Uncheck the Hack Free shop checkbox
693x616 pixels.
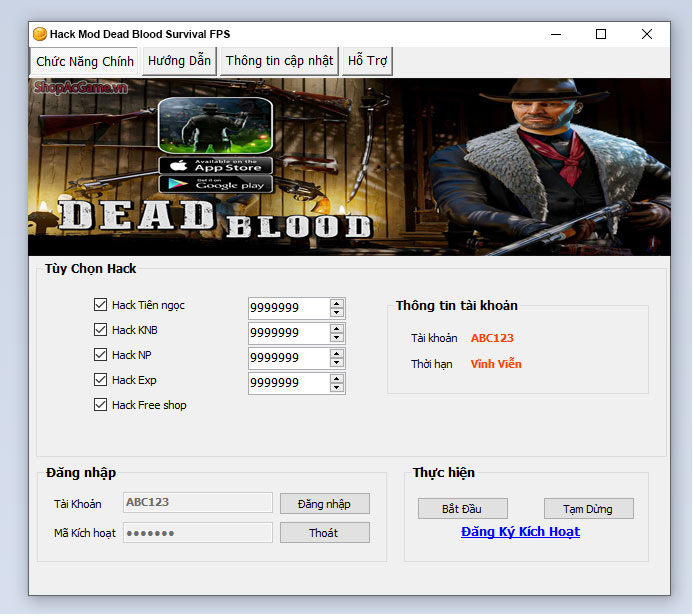[100, 405]
